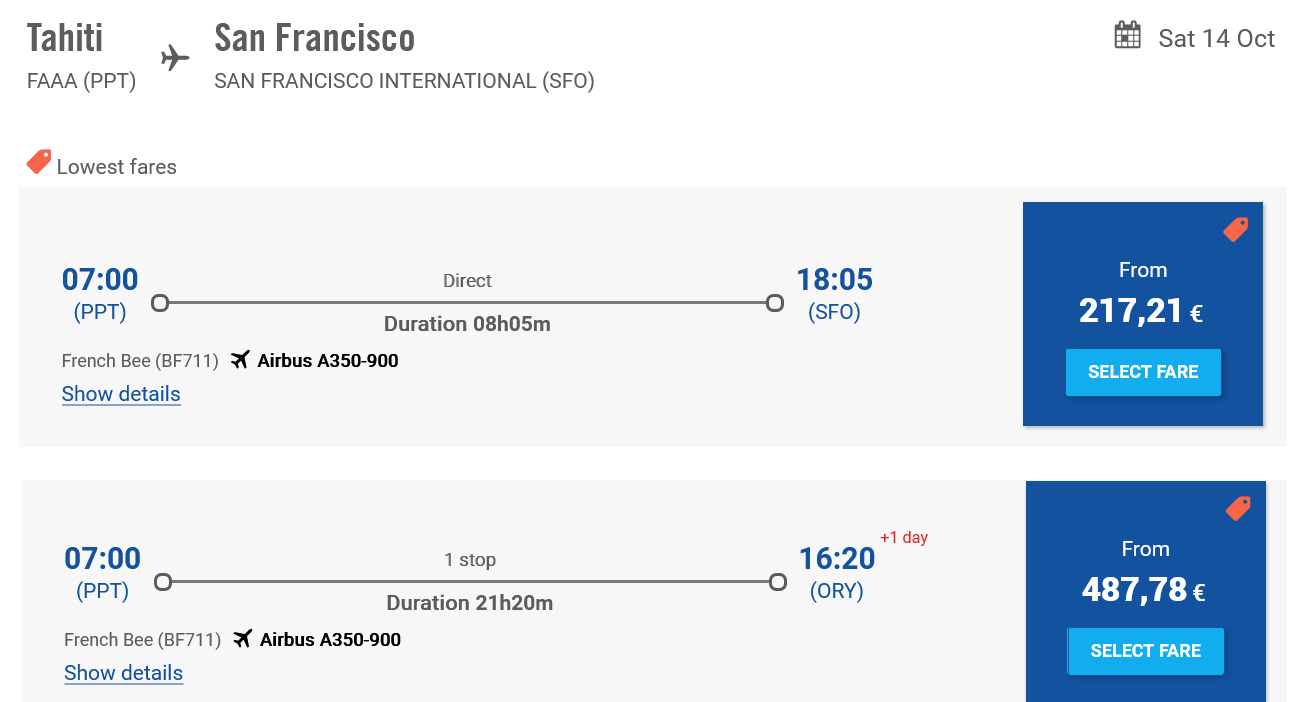The height and width of the screenshot is (702, 1303).
Task: Select fare for the 217,21 € direct flight
Action: (1143, 372)
